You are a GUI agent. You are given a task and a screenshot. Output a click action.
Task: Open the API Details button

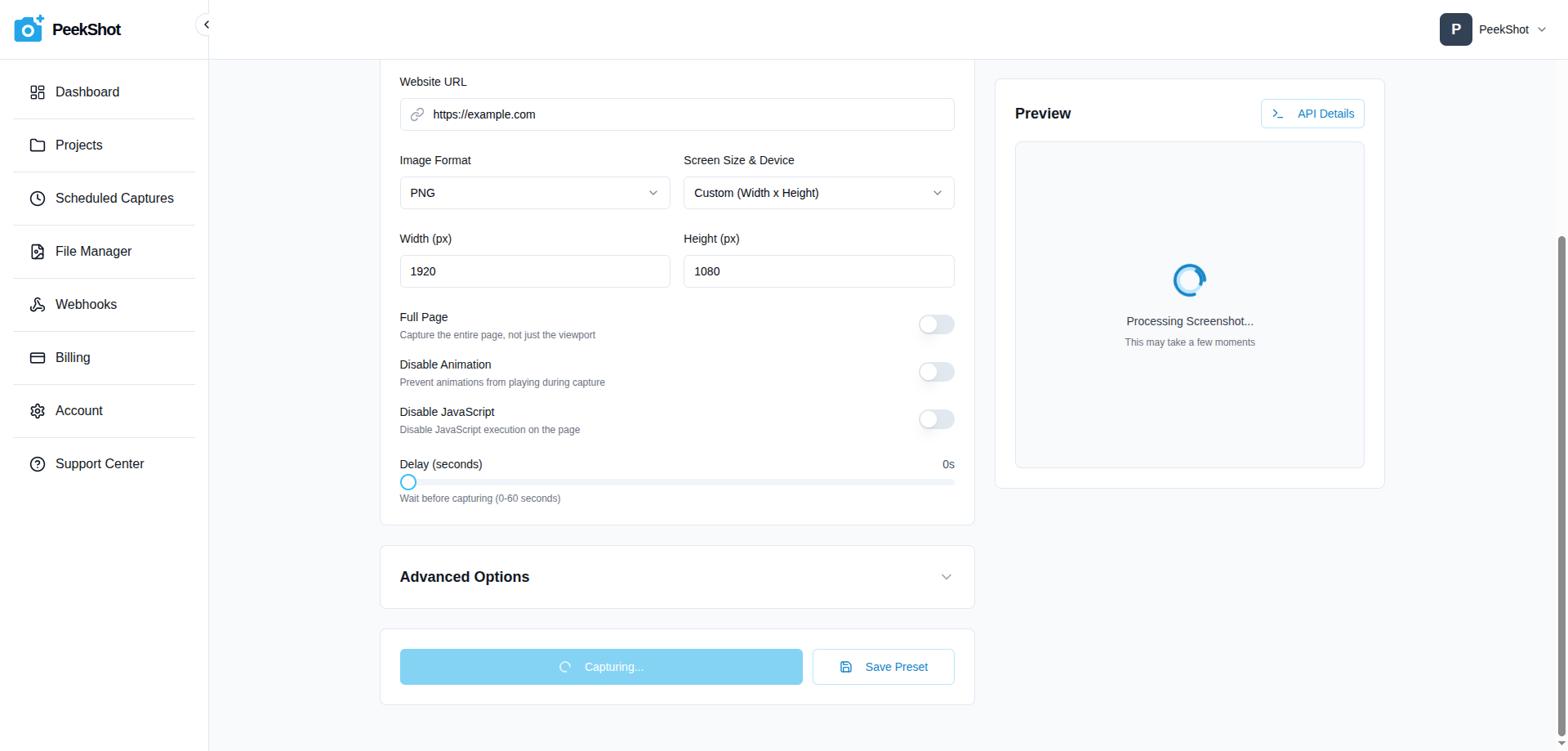tap(1312, 114)
